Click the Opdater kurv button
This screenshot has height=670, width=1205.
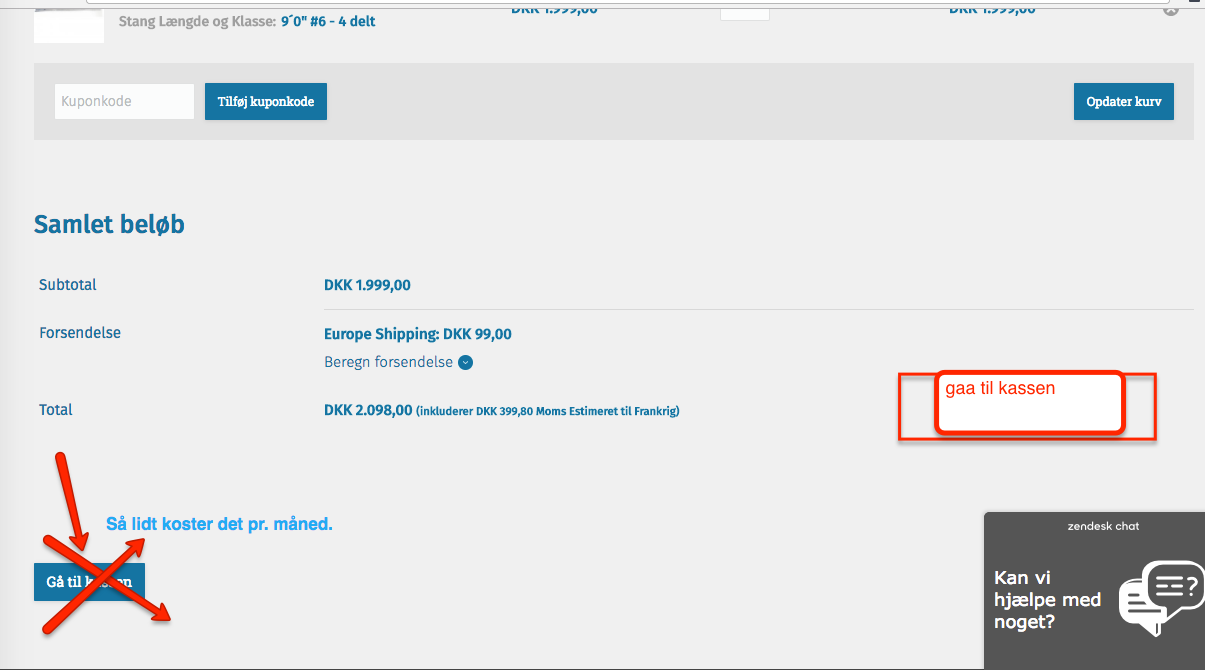click(x=1123, y=102)
